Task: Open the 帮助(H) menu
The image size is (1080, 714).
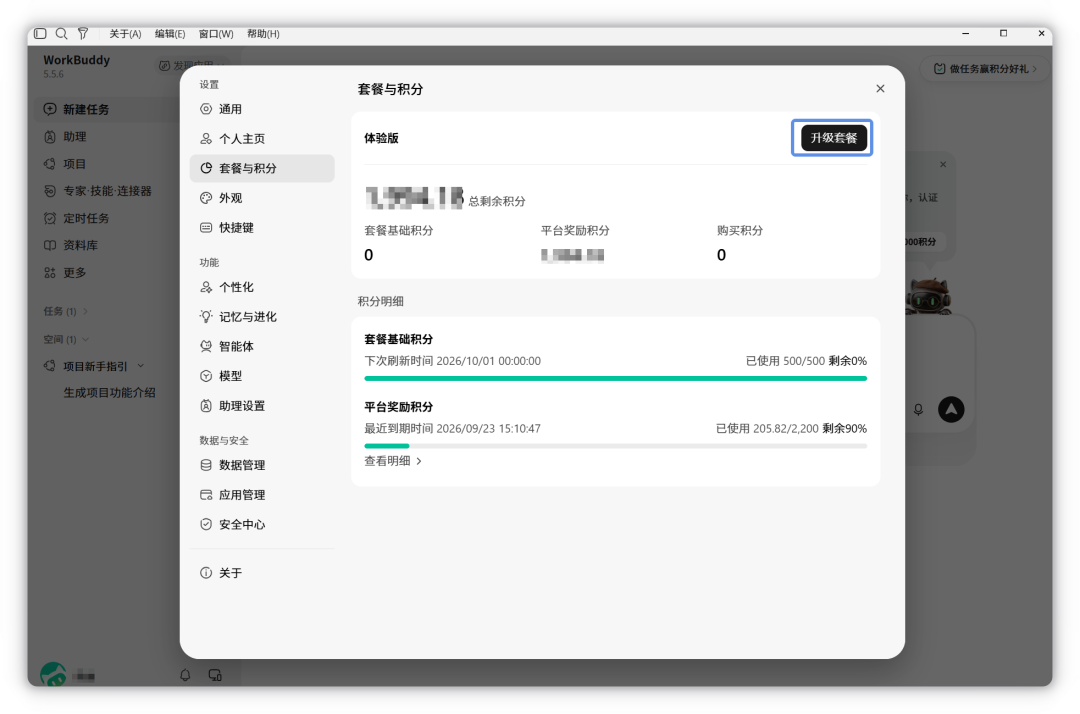Action: coord(263,34)
